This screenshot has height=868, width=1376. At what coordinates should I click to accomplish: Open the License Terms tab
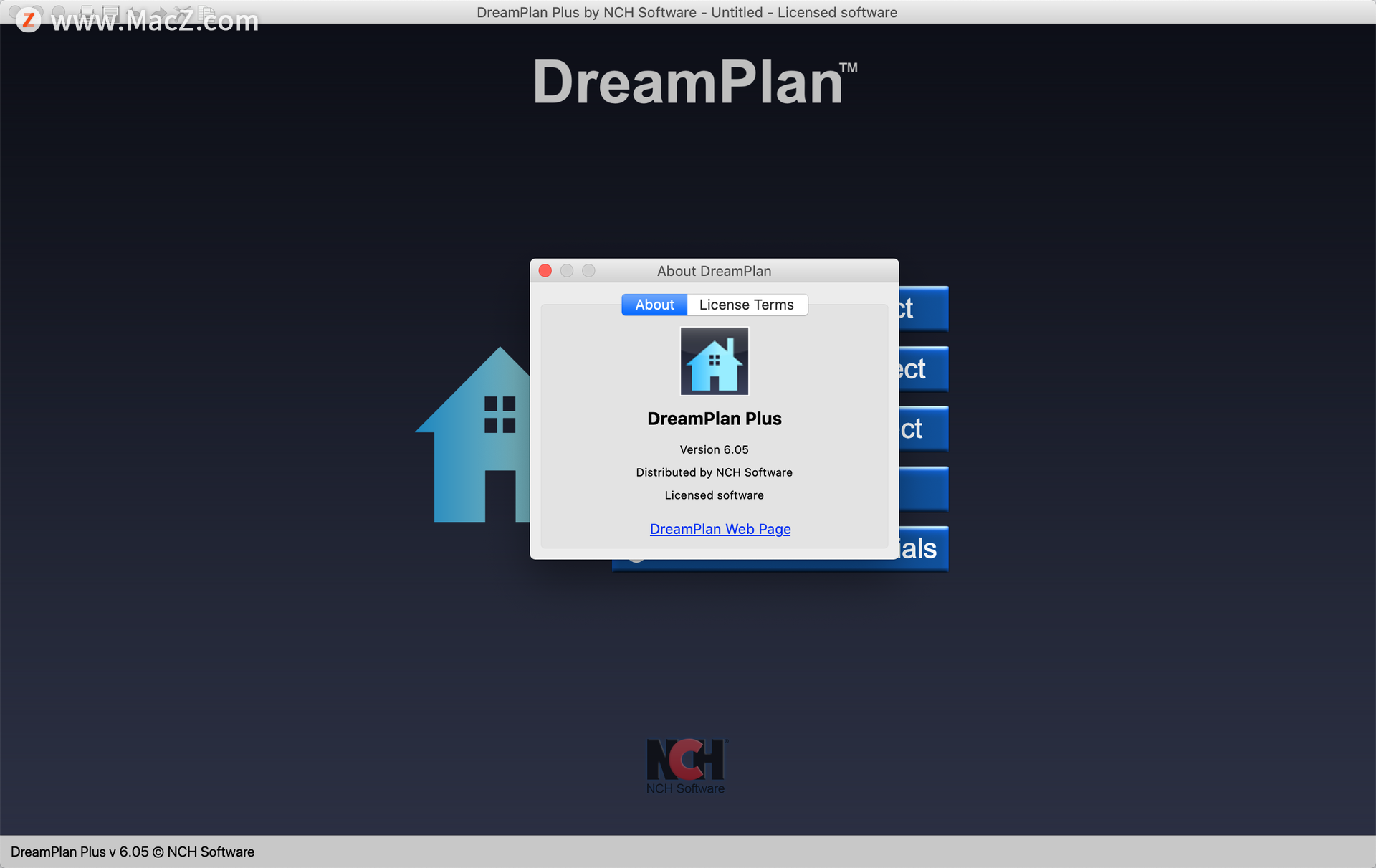(x=747, y=305)
